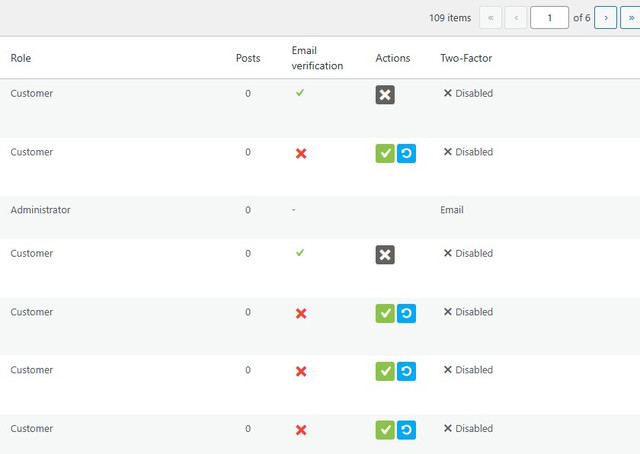Click the 'of 6' page total text

(582, 18)
